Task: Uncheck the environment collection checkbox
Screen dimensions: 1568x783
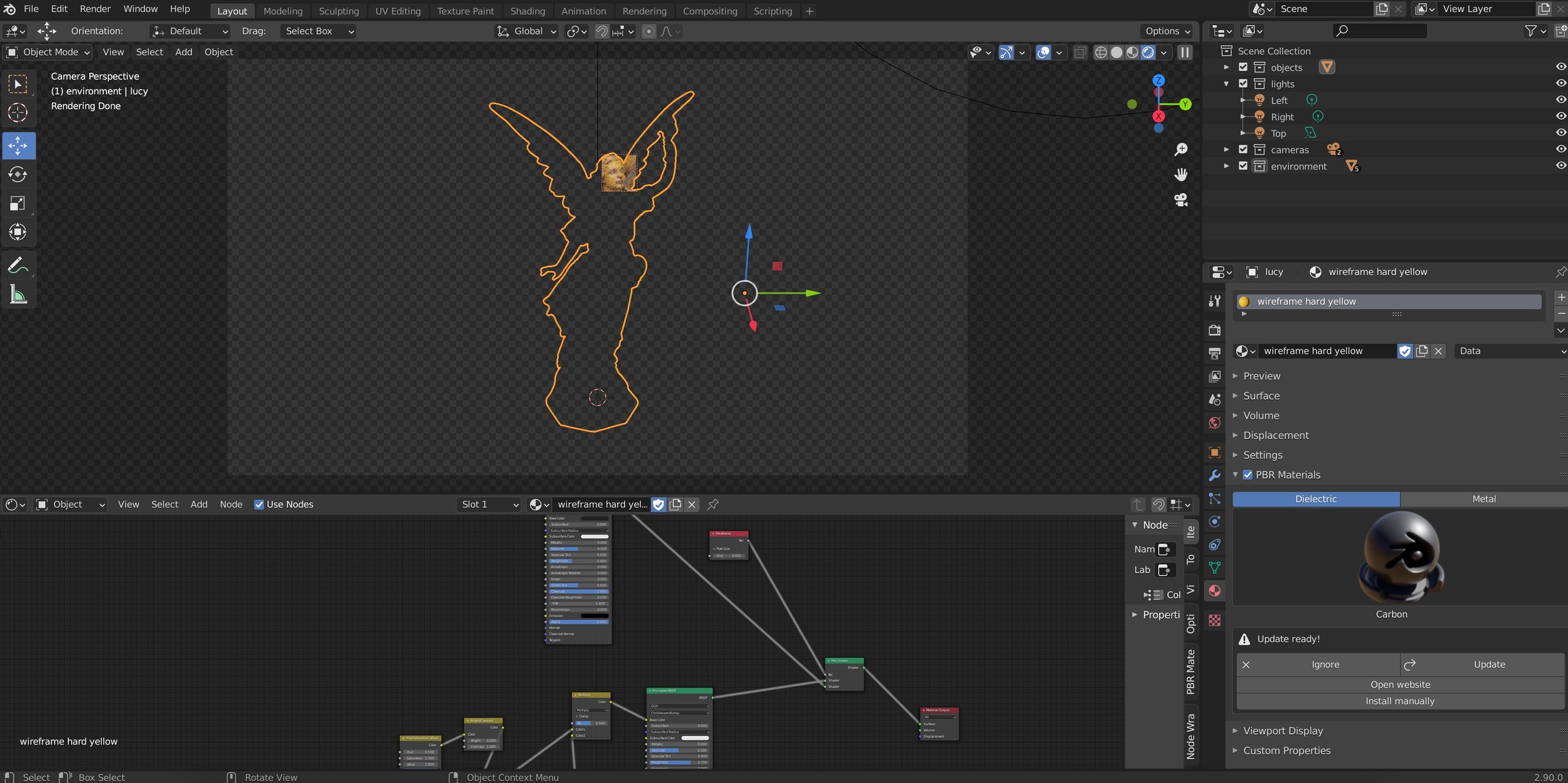Action: 1243,166
